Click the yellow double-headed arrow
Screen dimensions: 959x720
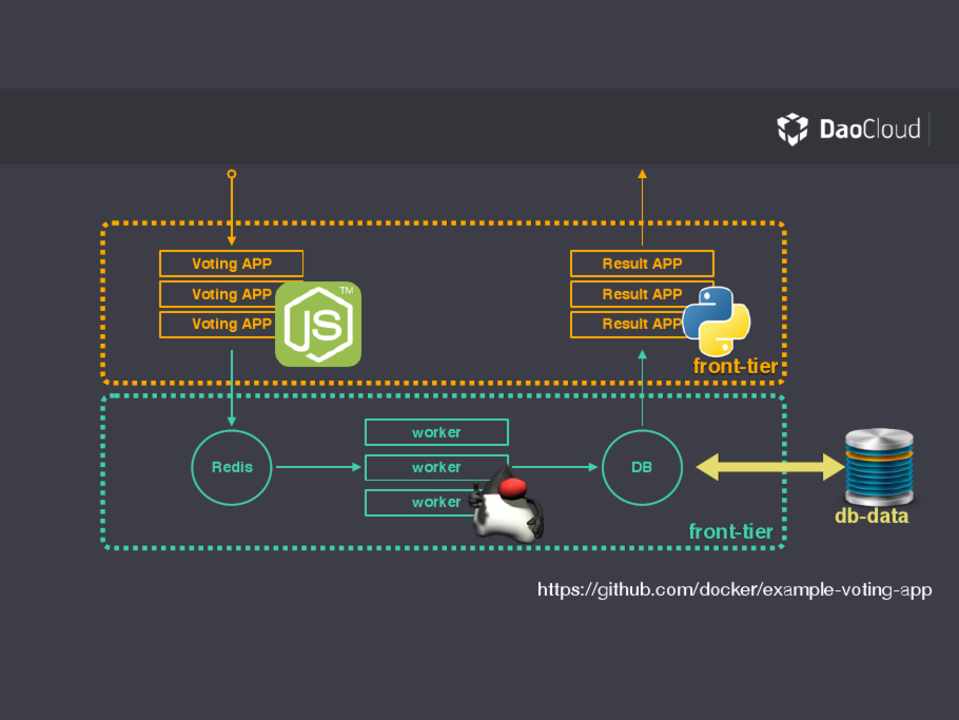point(770,467)
